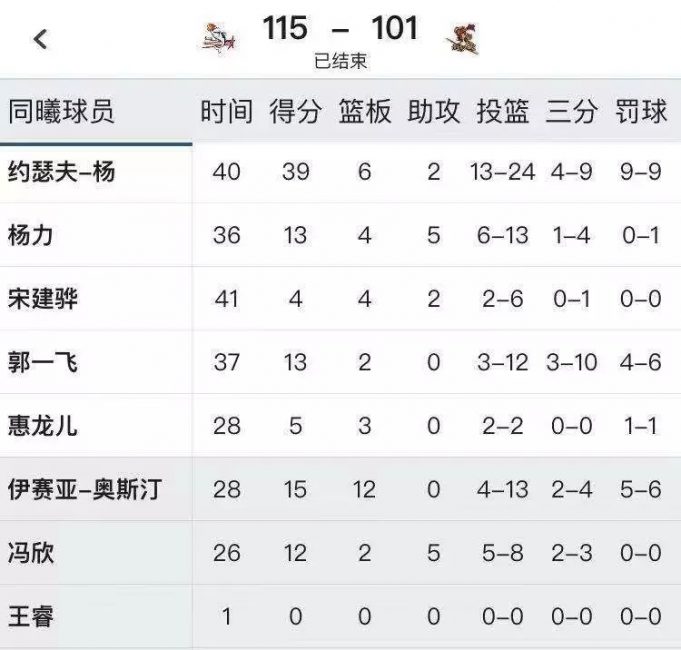Open the home team logo left of 115
The width and height of the screenshot is (681, 650).
(x=220, y=38)
